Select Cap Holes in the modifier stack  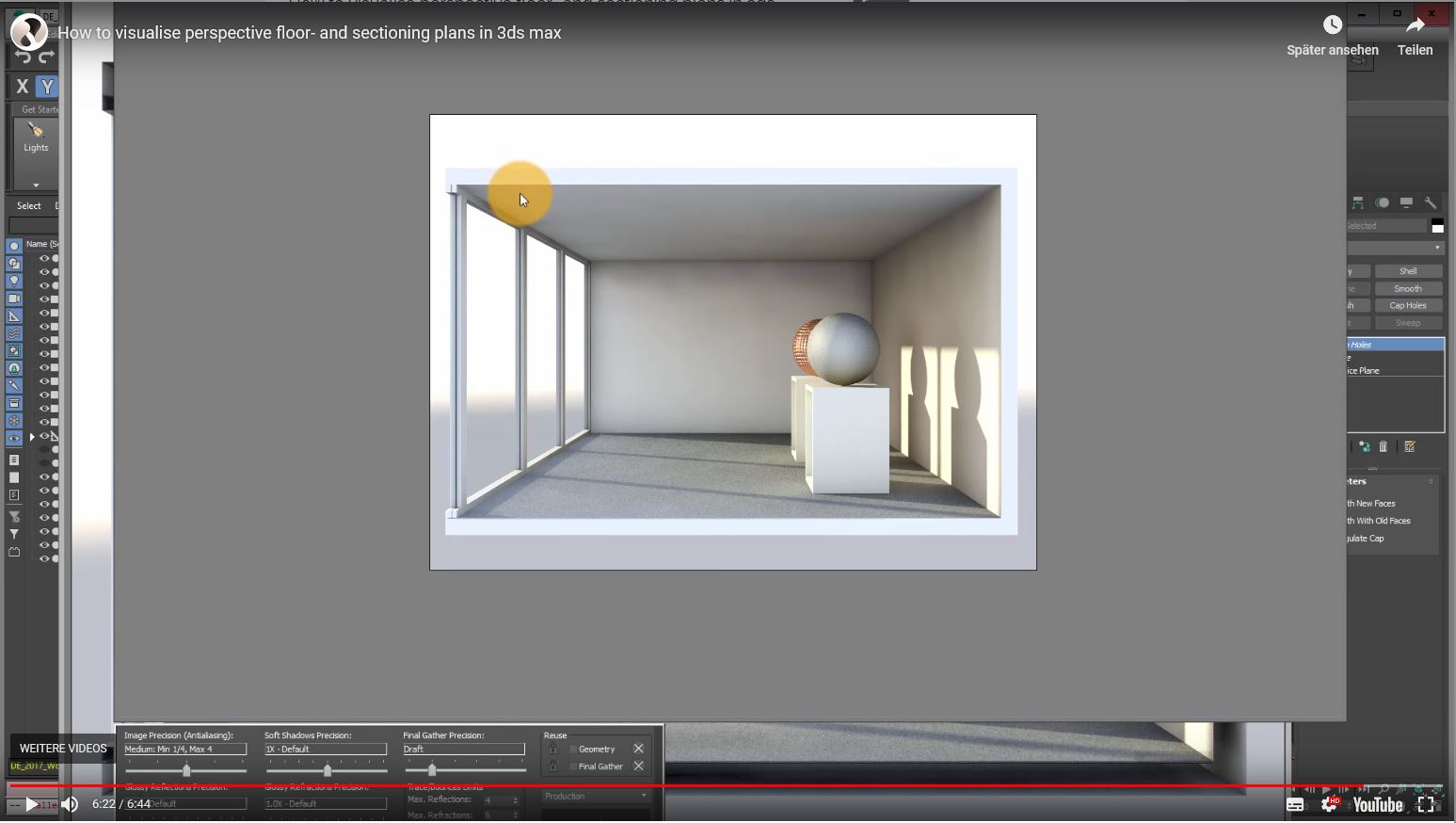(x=1396, y=345)
